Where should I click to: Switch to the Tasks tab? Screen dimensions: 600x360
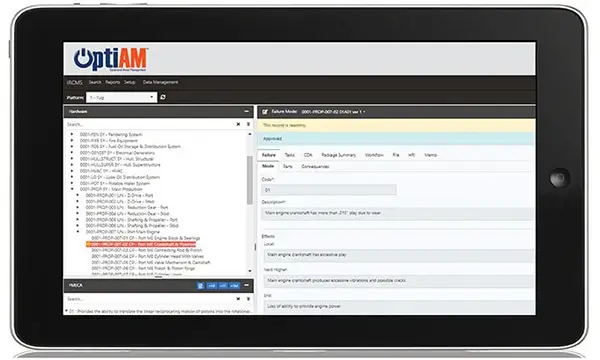point(290,155)
